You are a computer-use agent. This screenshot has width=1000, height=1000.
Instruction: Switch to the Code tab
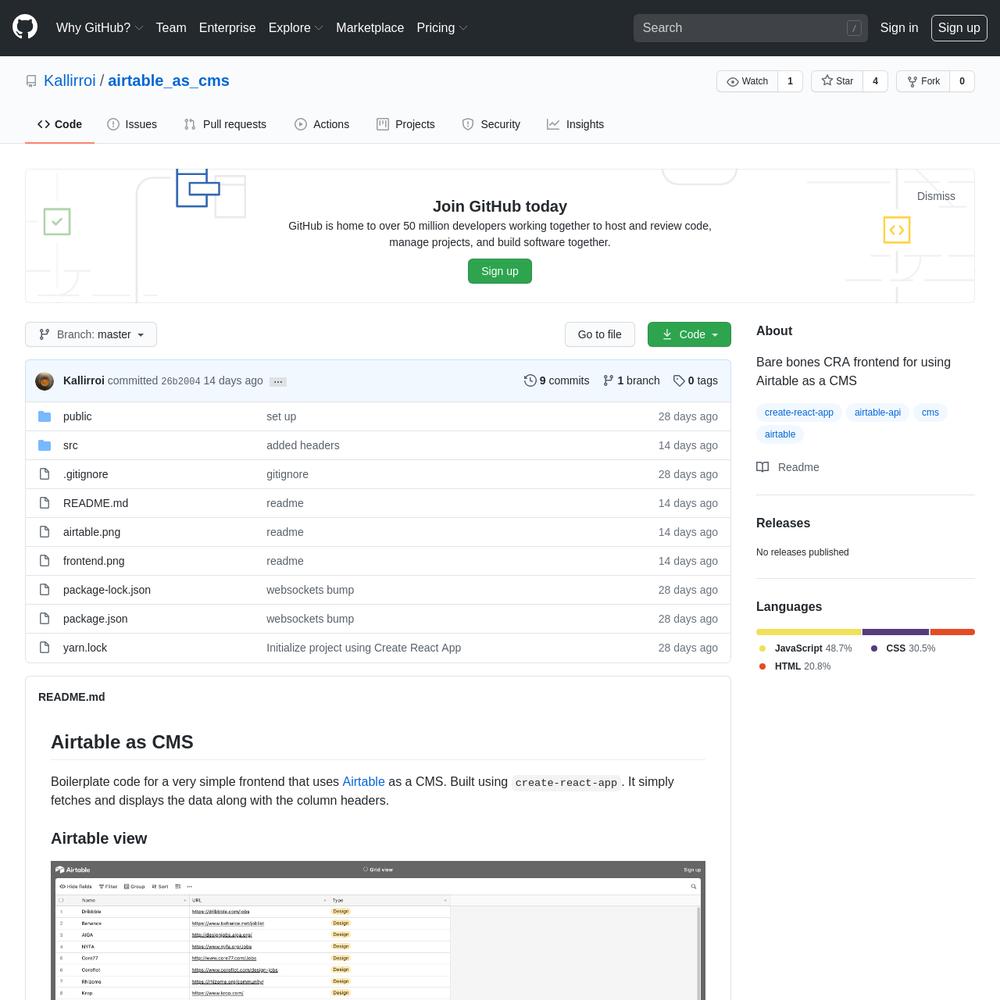pos(60,124)
